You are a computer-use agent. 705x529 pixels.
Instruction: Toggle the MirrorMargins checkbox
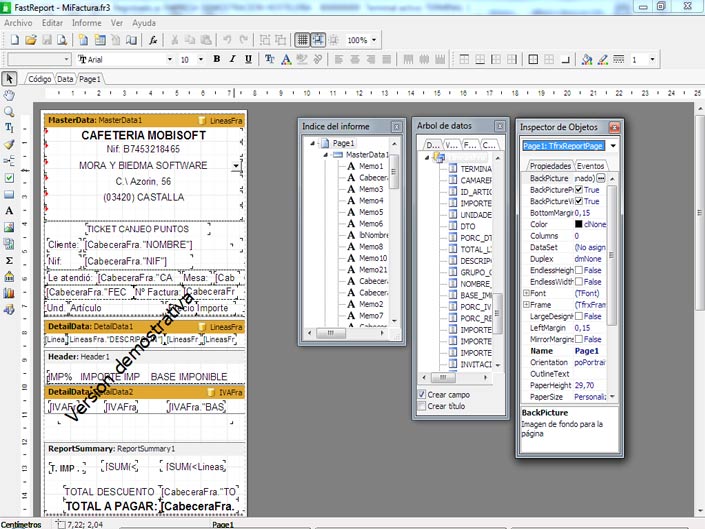(579, 339)
